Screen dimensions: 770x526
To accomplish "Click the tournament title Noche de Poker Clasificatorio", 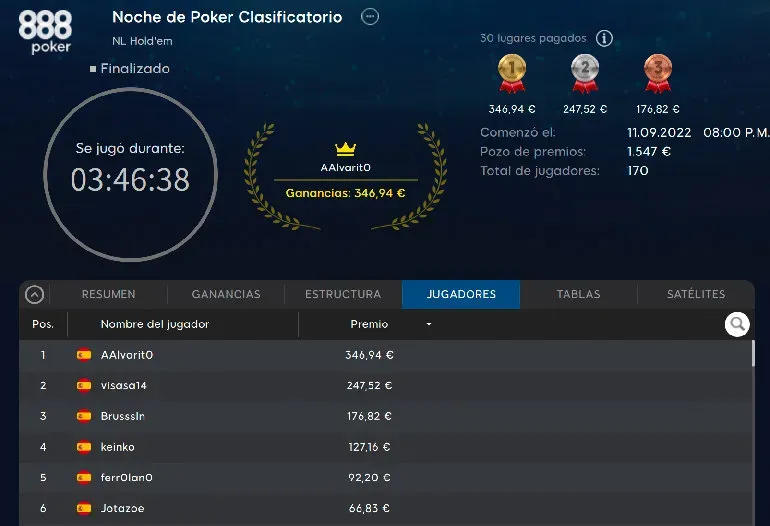I will click(x=227, y=17).
